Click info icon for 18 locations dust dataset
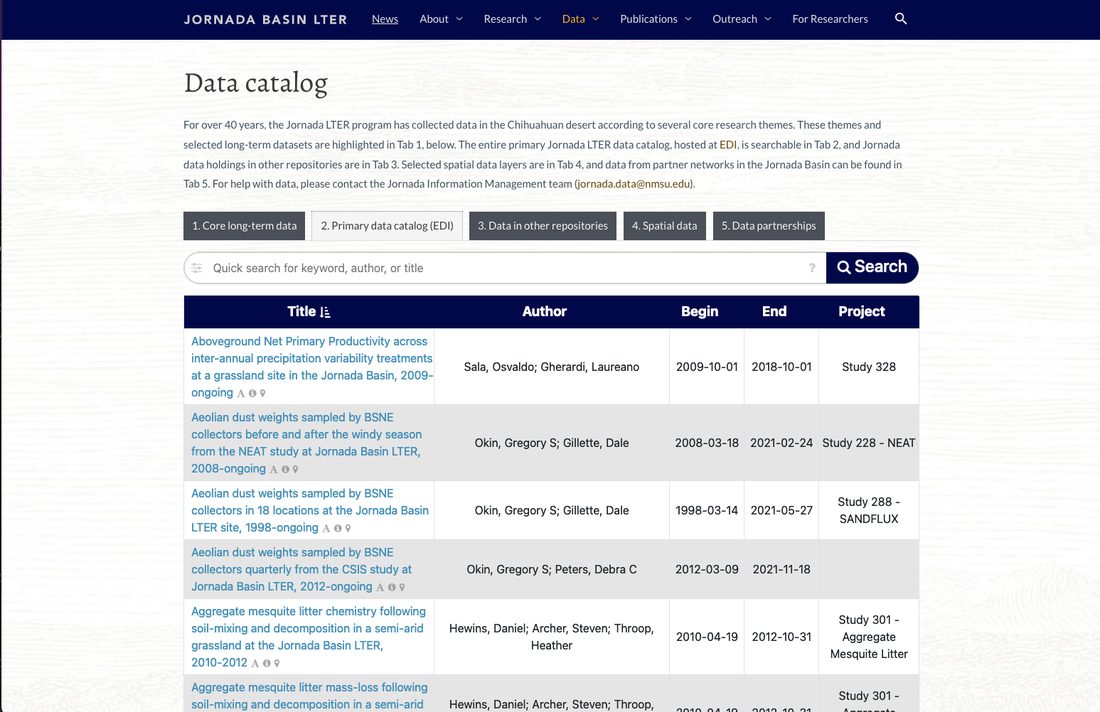The height and width of the screenshot is (712, 1100). click(x=337, y=528)
